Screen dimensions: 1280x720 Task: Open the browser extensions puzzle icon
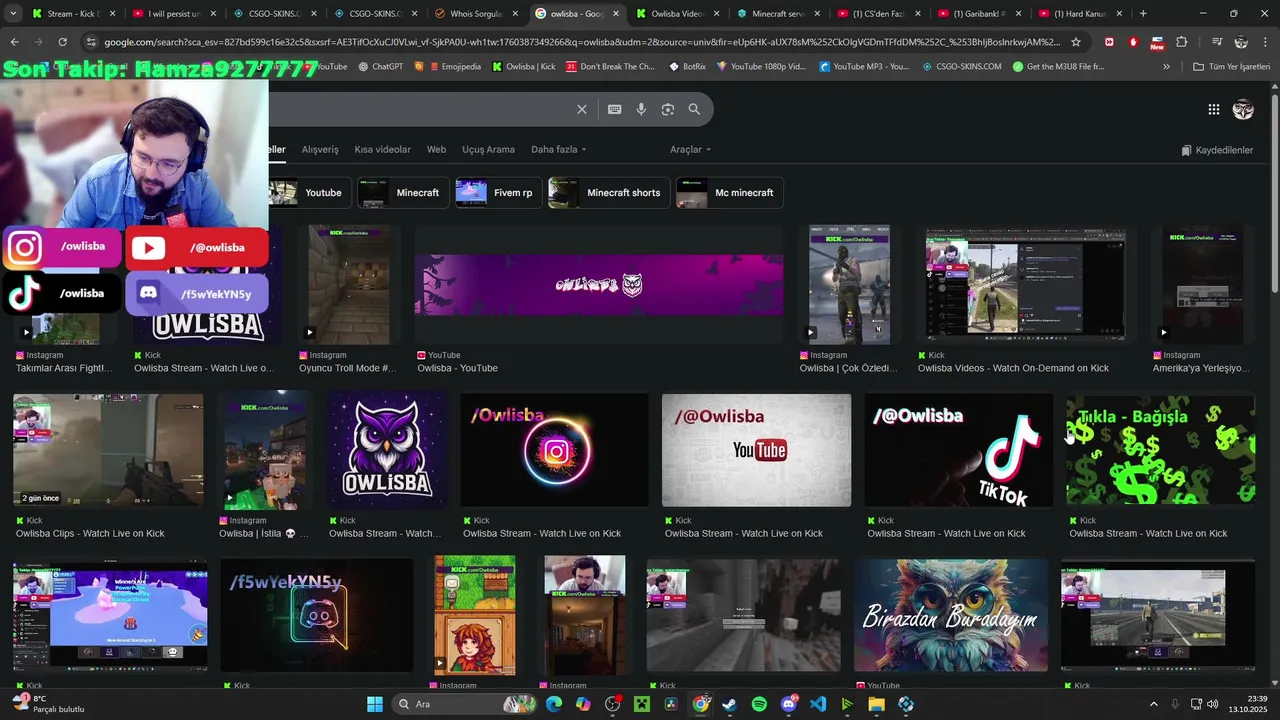[1182, 42]
